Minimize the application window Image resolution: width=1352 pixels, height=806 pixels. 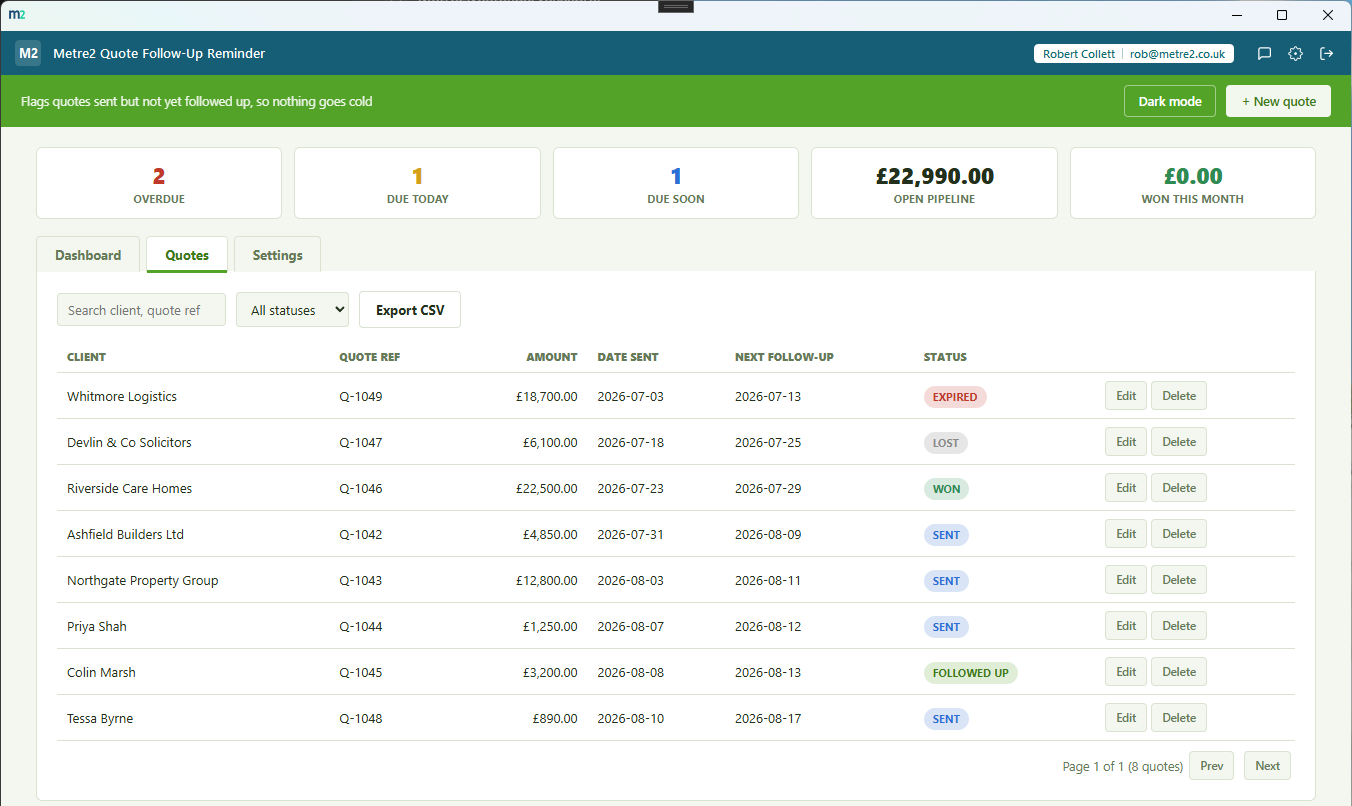point(1237,15)
